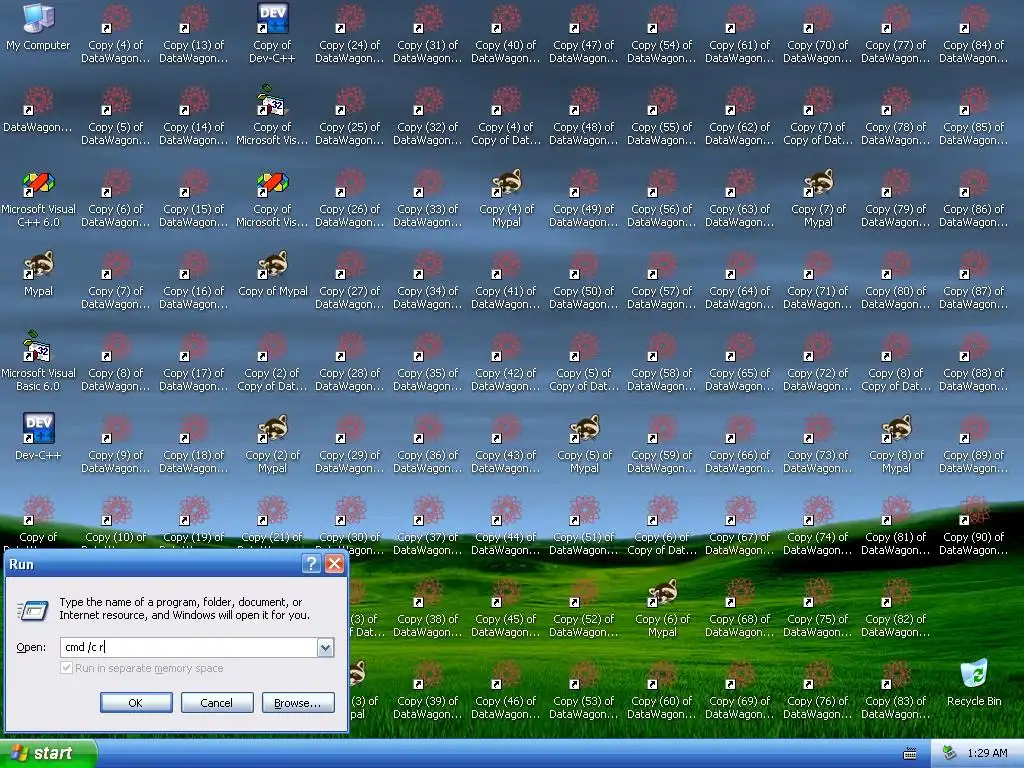This screenshot has width=1024, height=768.
Task: Select Copy (47) of DataWagon shortcut
Action: tap(584, 34)
